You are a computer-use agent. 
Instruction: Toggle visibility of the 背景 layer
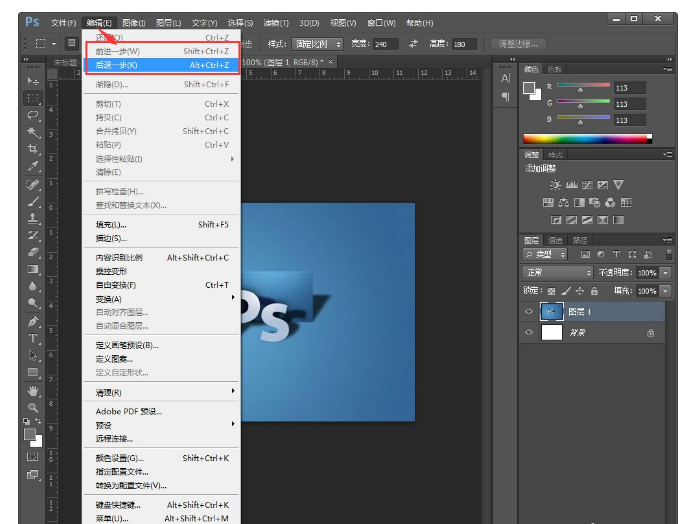pyautogui.click(x=529, y=333)
